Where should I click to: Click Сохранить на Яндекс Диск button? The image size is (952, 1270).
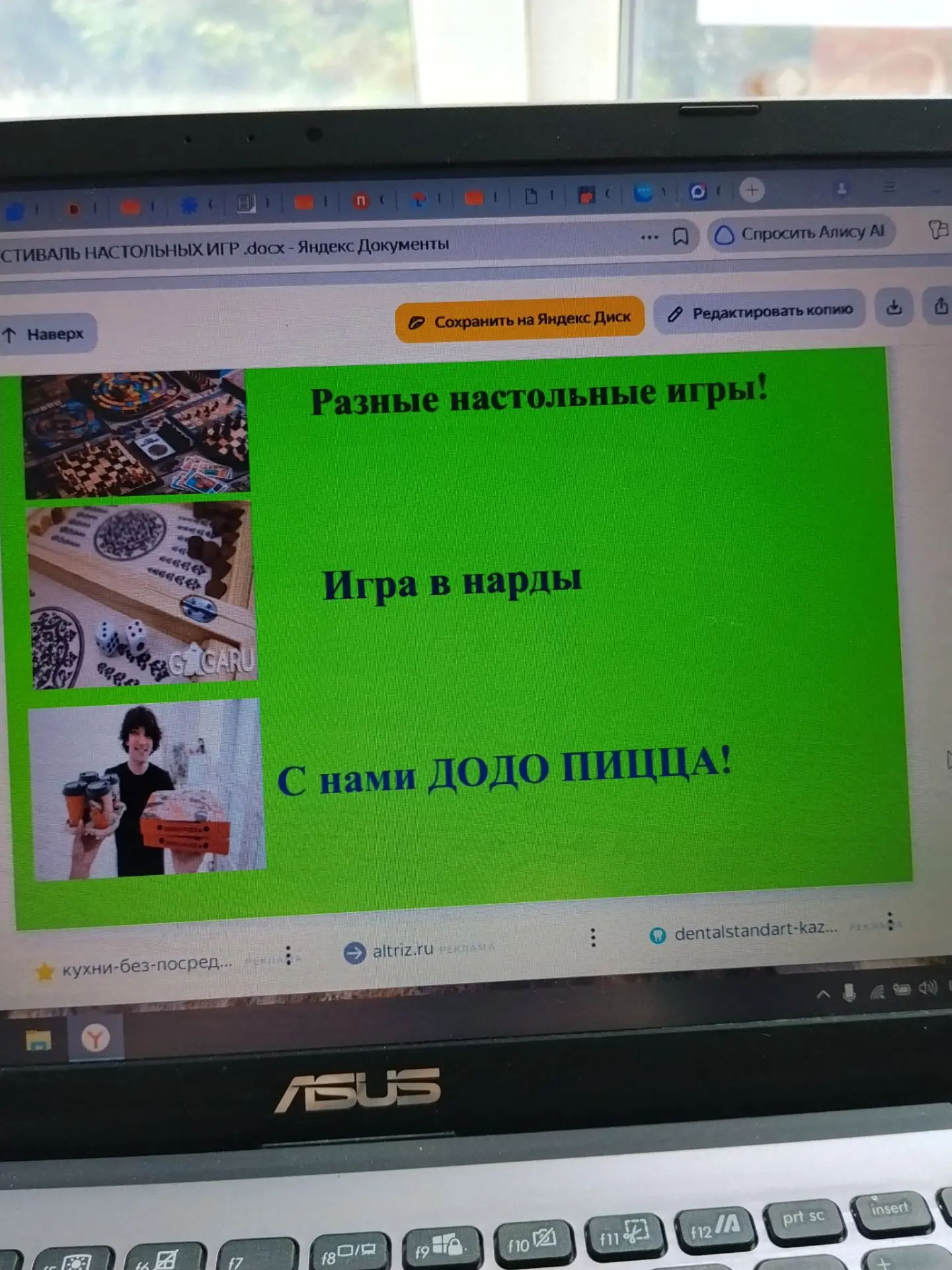click(x=520, y=320)
